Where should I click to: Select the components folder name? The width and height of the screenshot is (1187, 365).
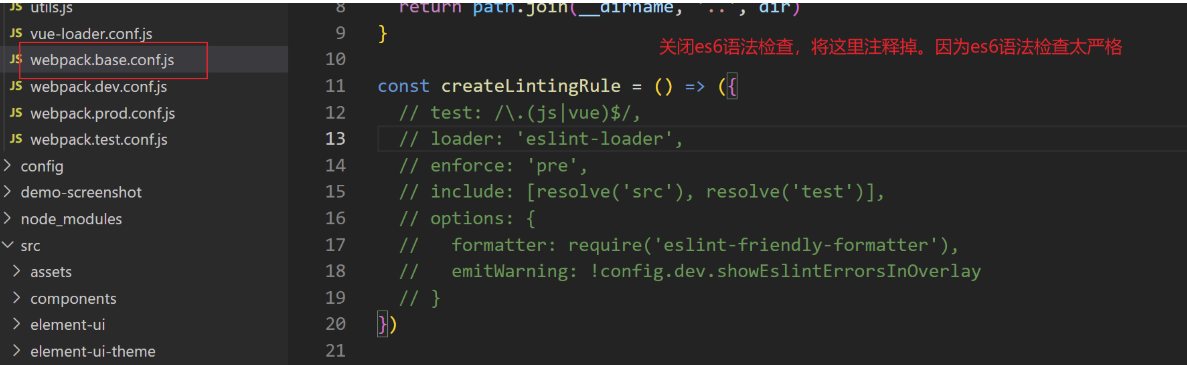[73, 298]
